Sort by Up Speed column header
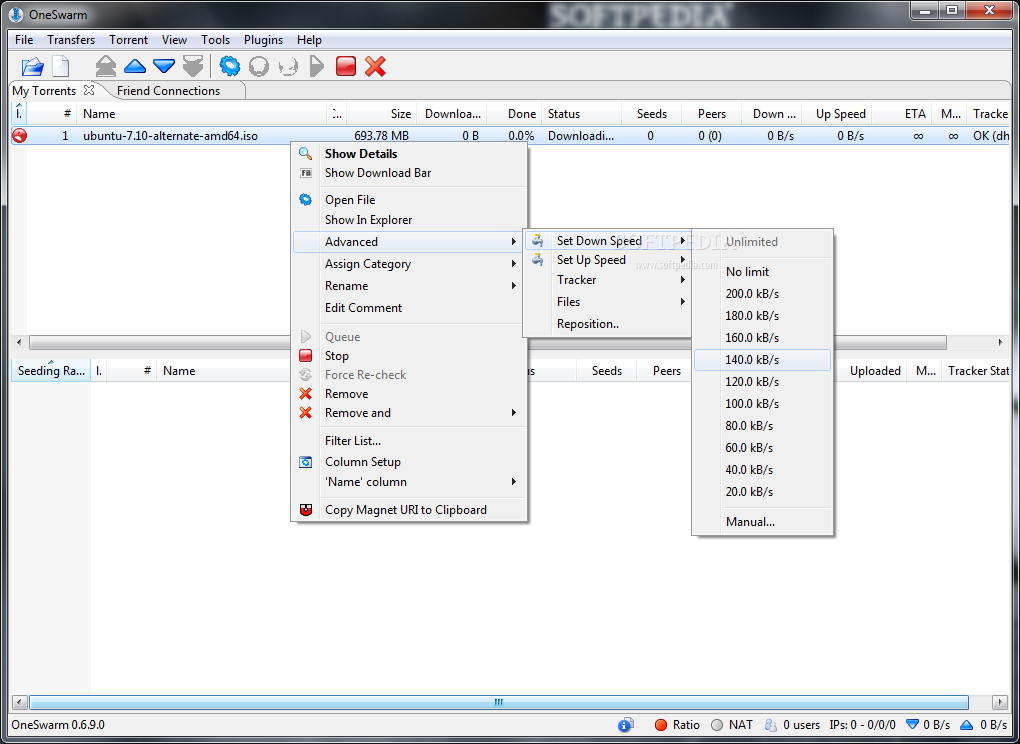The image size is (1020, 744). point(837,114)
